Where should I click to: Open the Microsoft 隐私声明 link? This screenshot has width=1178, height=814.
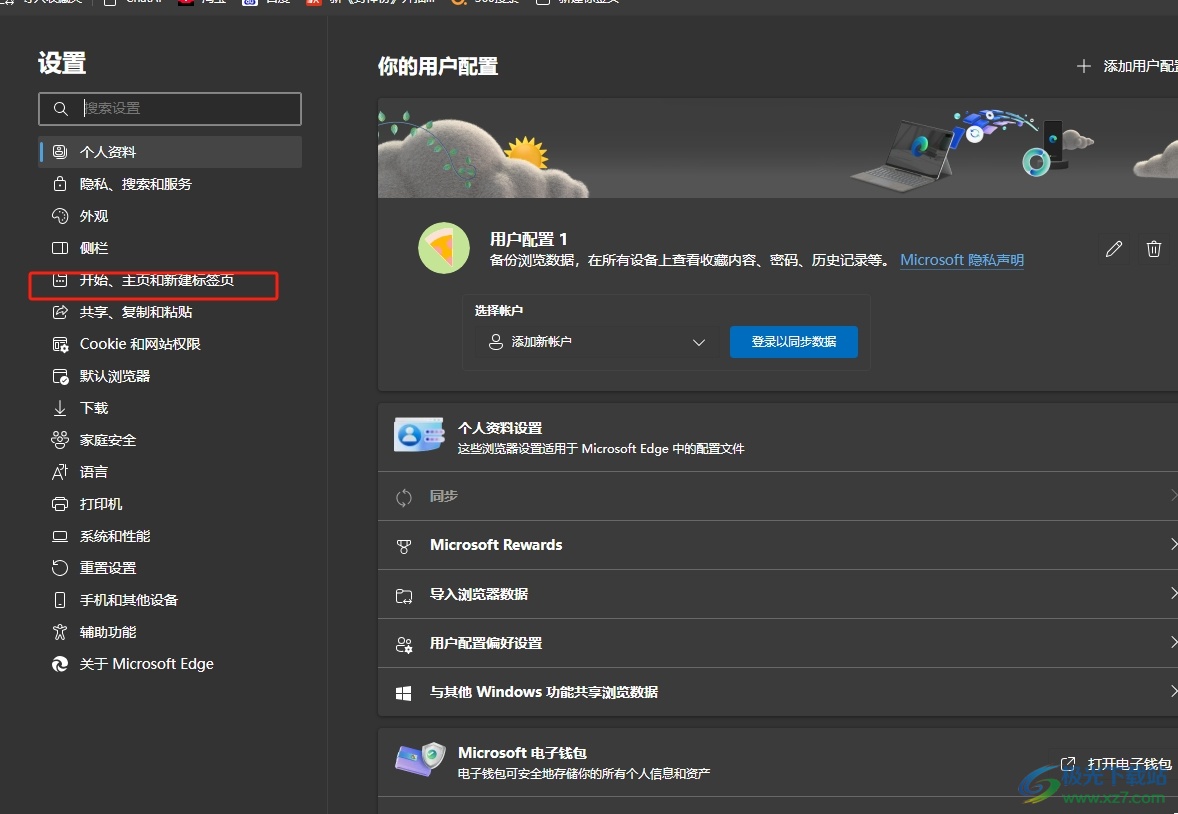(x=962, y=260)
